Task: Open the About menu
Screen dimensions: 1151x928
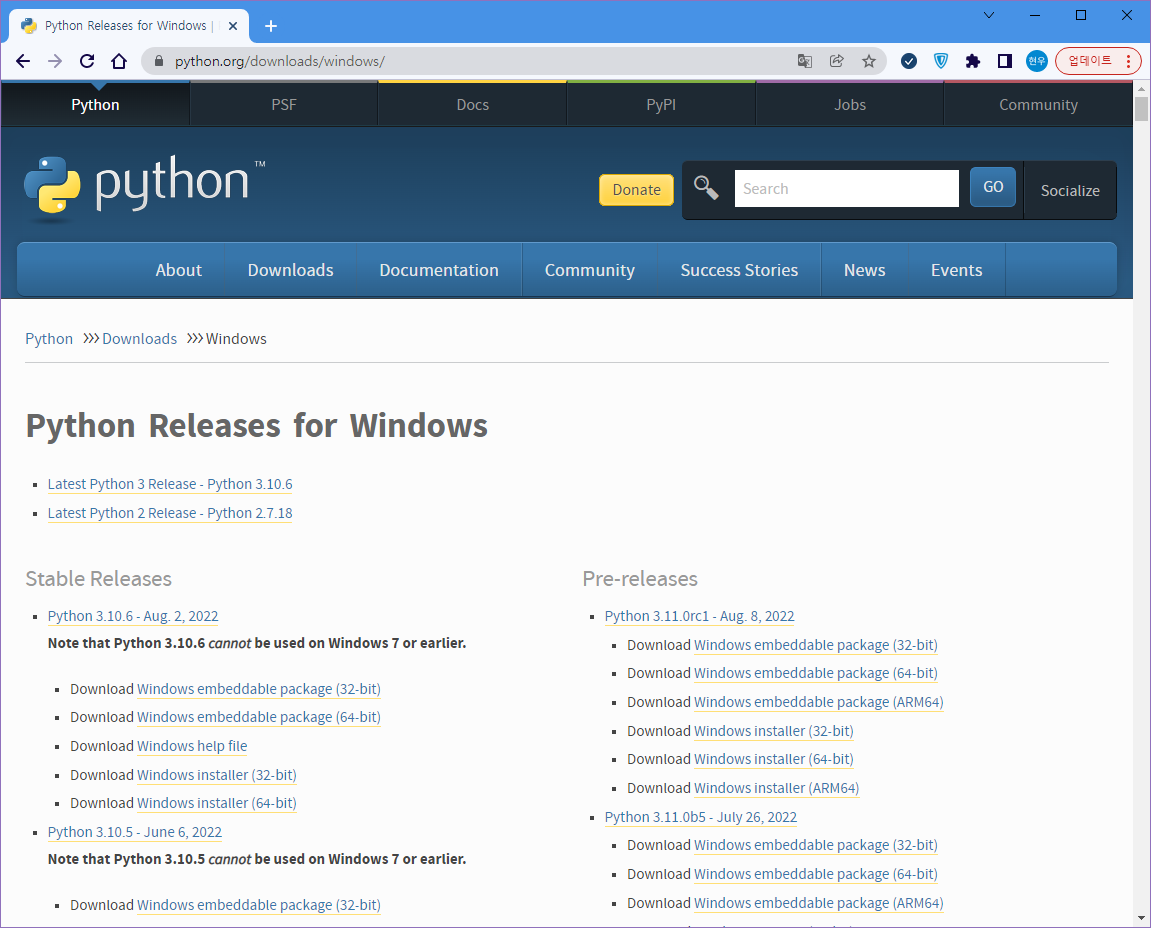Action: [x=178, y=270]
